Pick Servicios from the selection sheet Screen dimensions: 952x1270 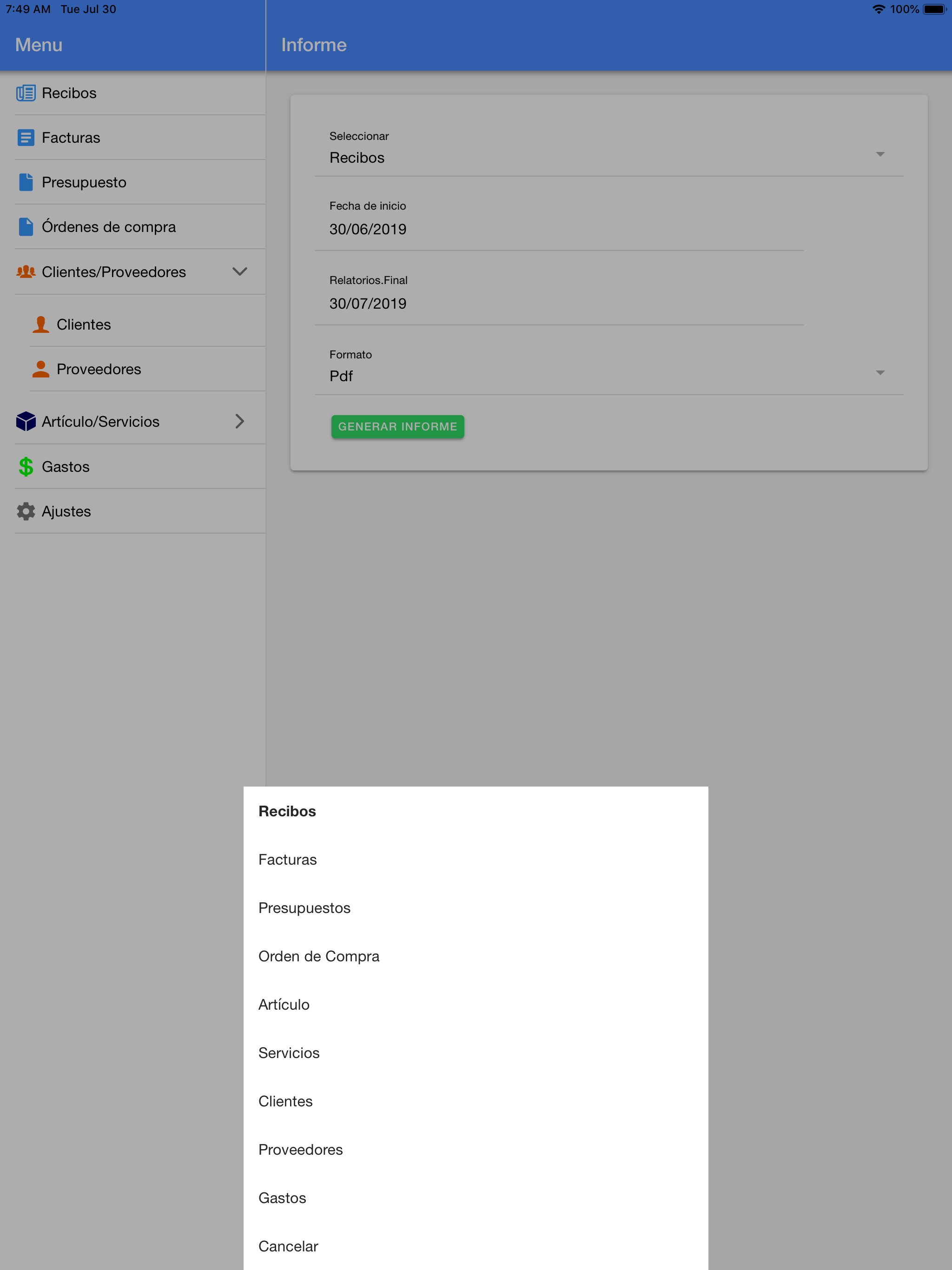[x=289, y=1053]
